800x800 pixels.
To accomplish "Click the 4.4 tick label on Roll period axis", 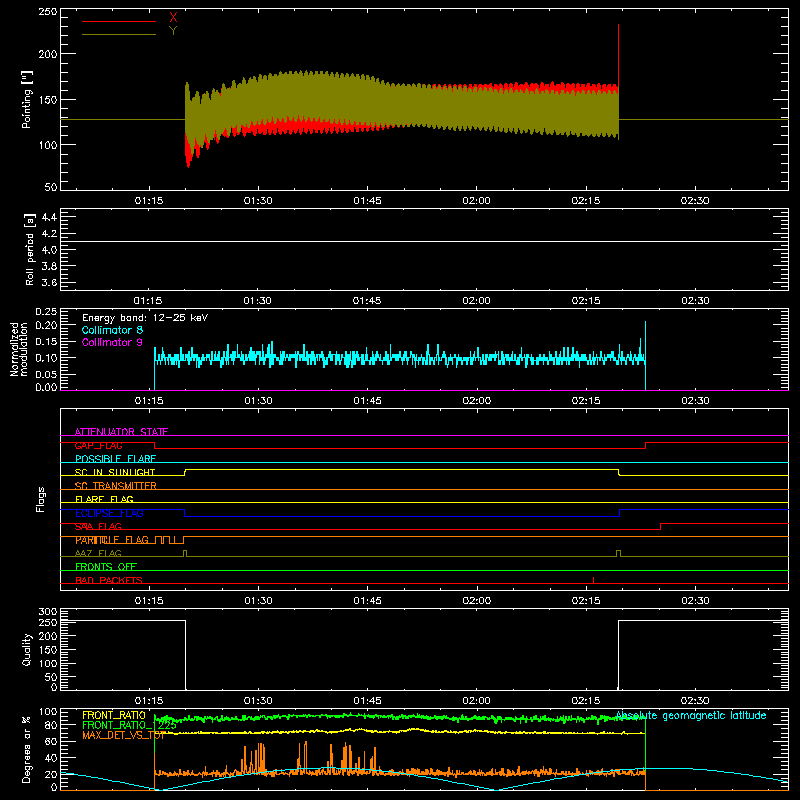I will [49, 217].
